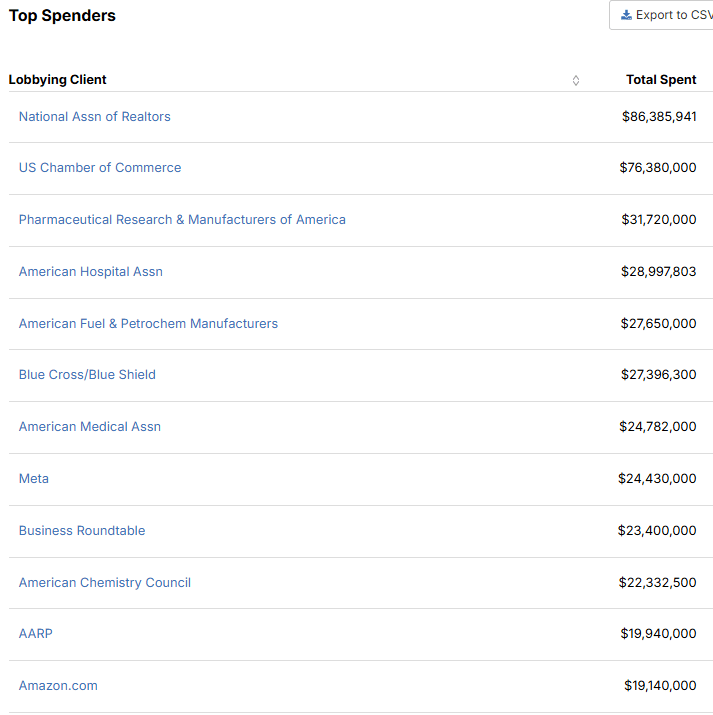
Task: Click the Export to CSV download icon
Action: tap(626, 15)
